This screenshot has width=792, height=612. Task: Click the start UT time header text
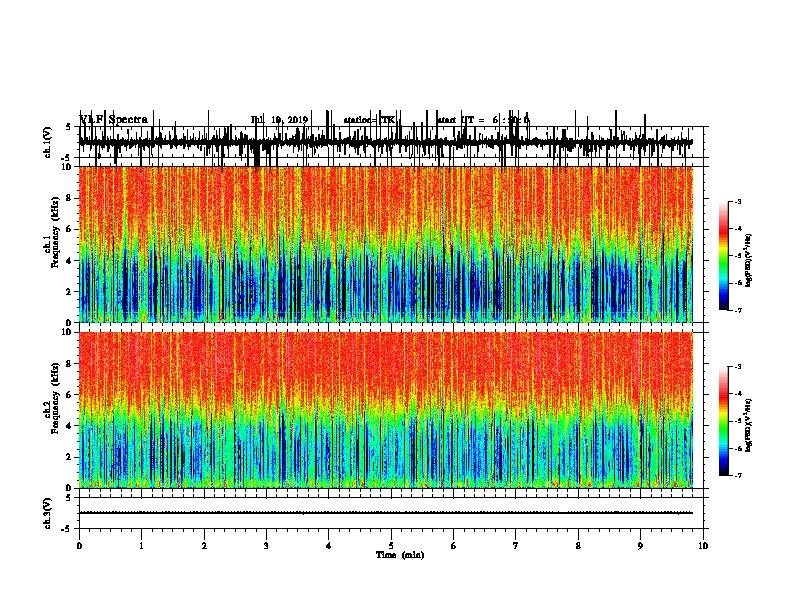483,120
